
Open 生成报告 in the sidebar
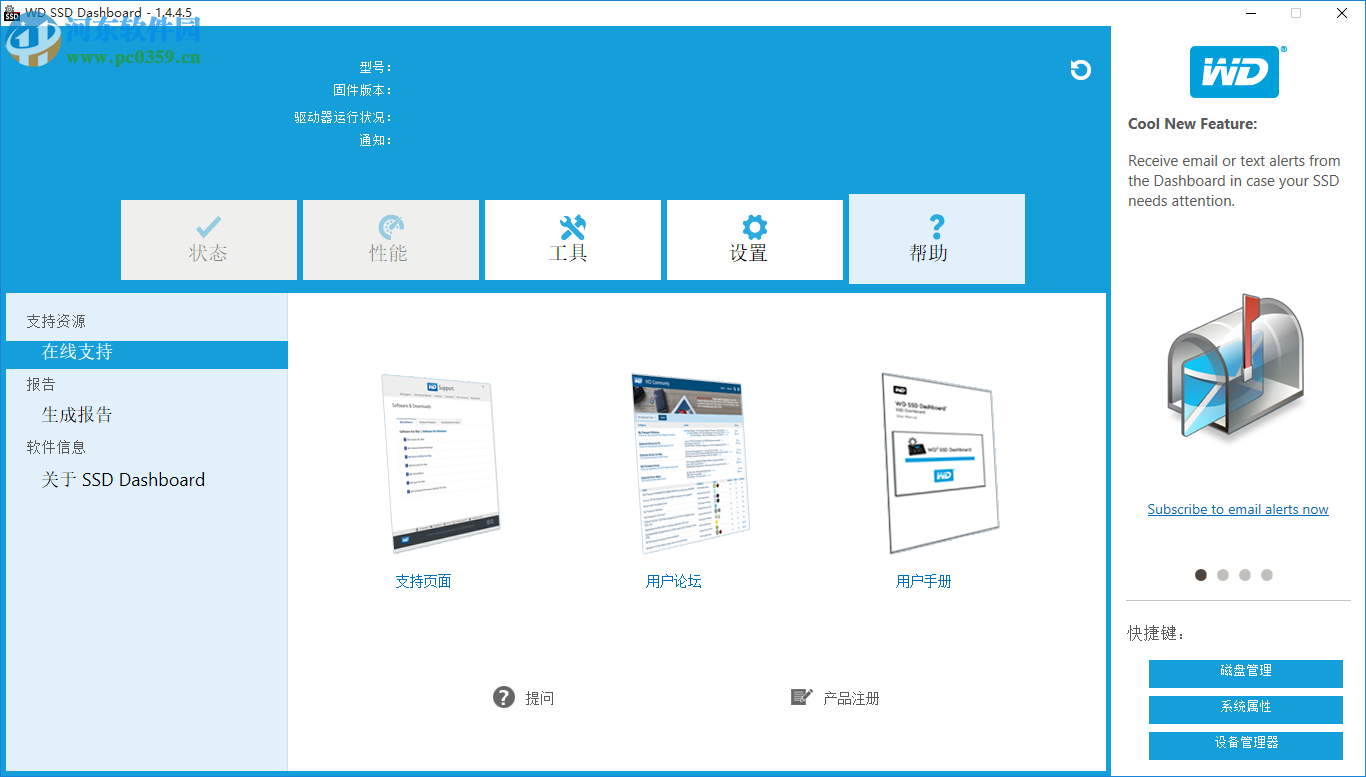click(x=78, y=414)
